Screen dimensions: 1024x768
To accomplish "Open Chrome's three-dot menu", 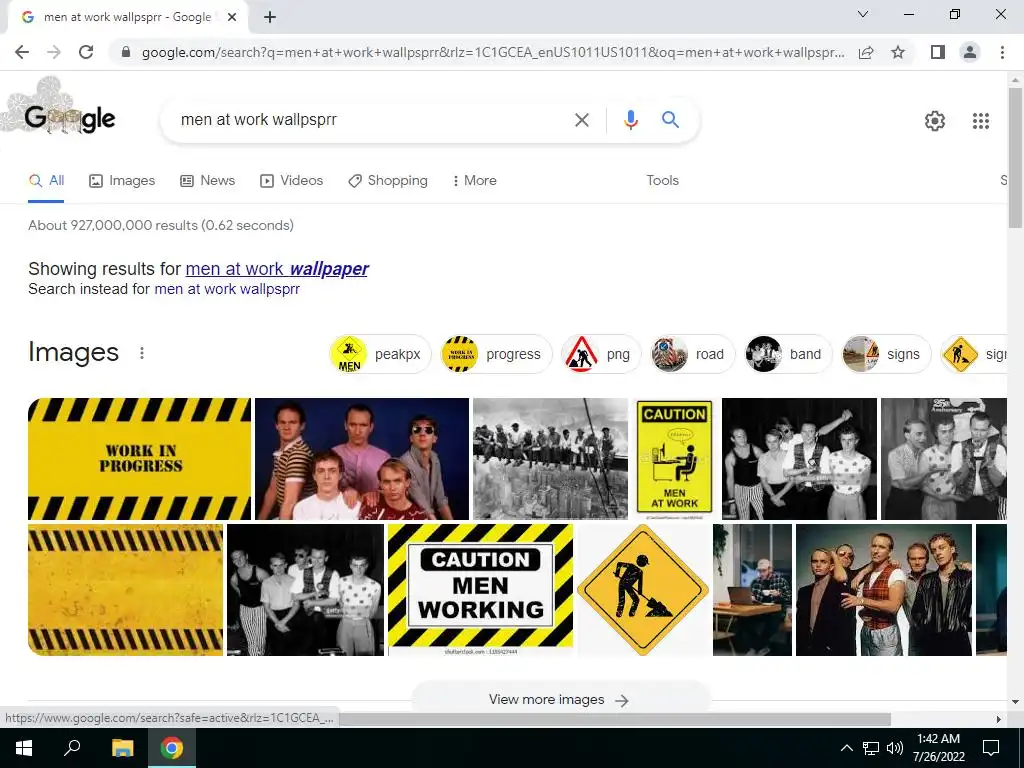I will point(1002,52).
